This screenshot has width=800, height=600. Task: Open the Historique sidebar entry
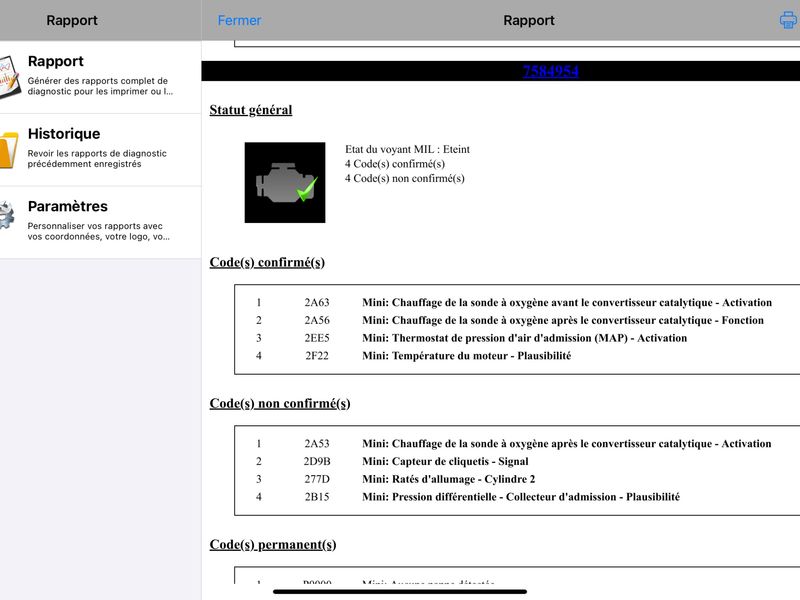pos(101,149)
